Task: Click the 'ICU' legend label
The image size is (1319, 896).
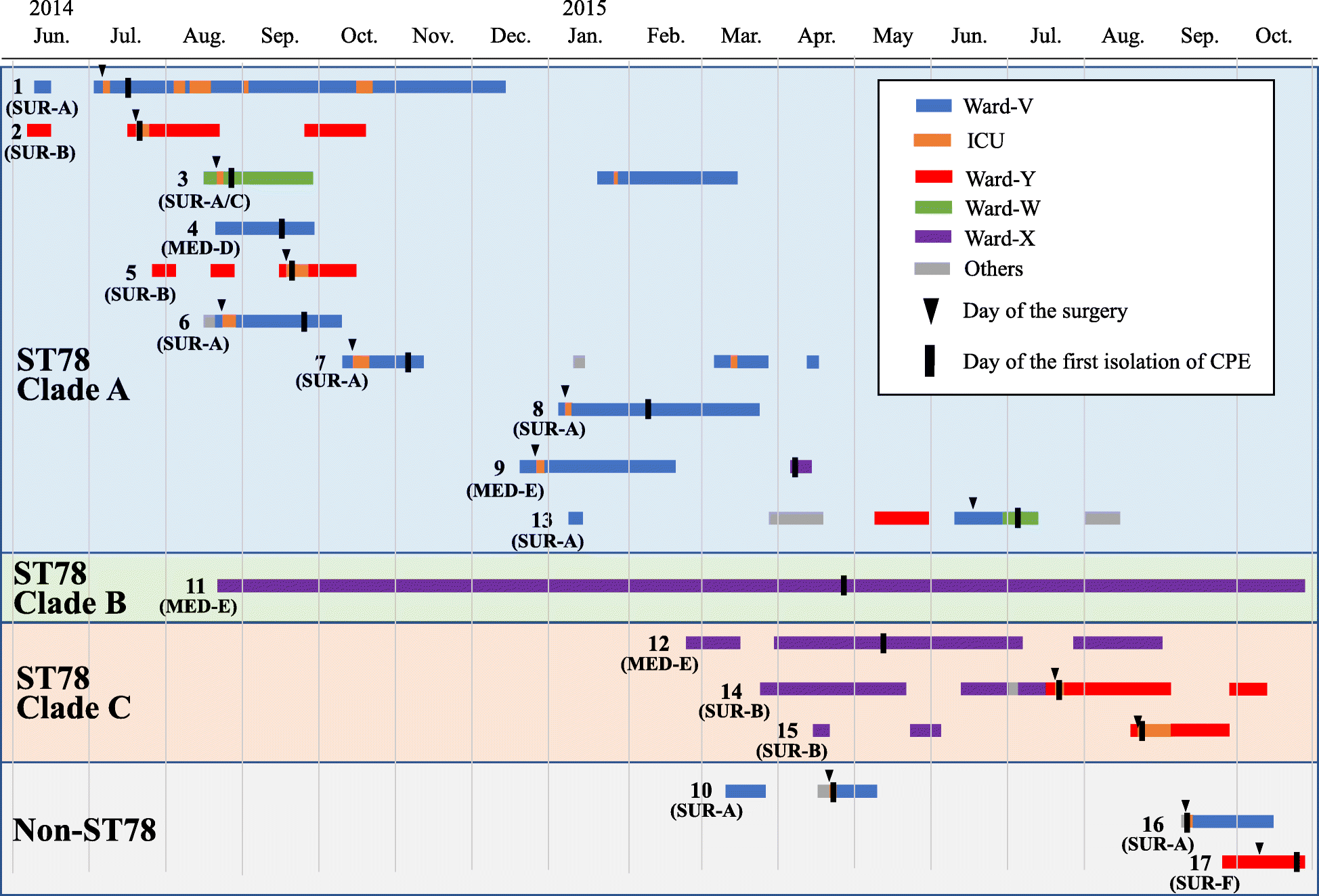Action: tap(985, 141)
